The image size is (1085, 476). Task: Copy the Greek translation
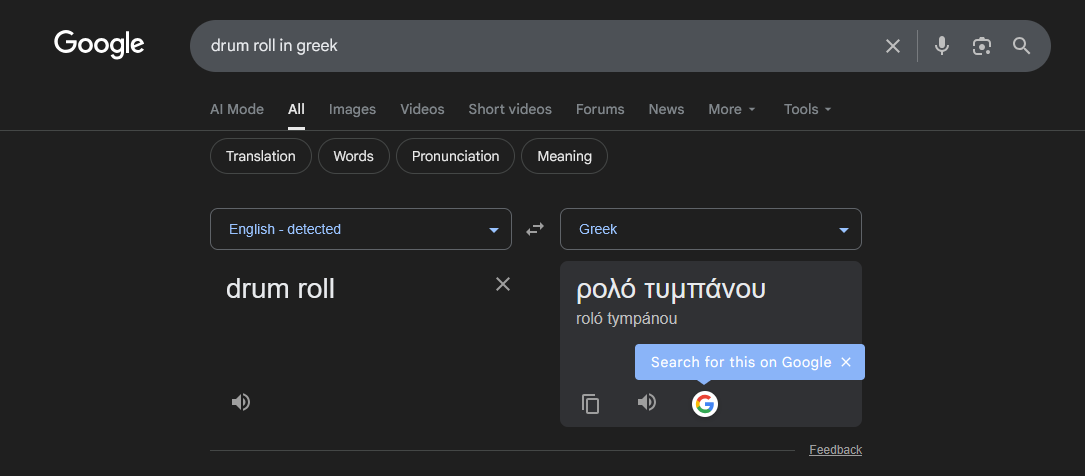(590, 403)
